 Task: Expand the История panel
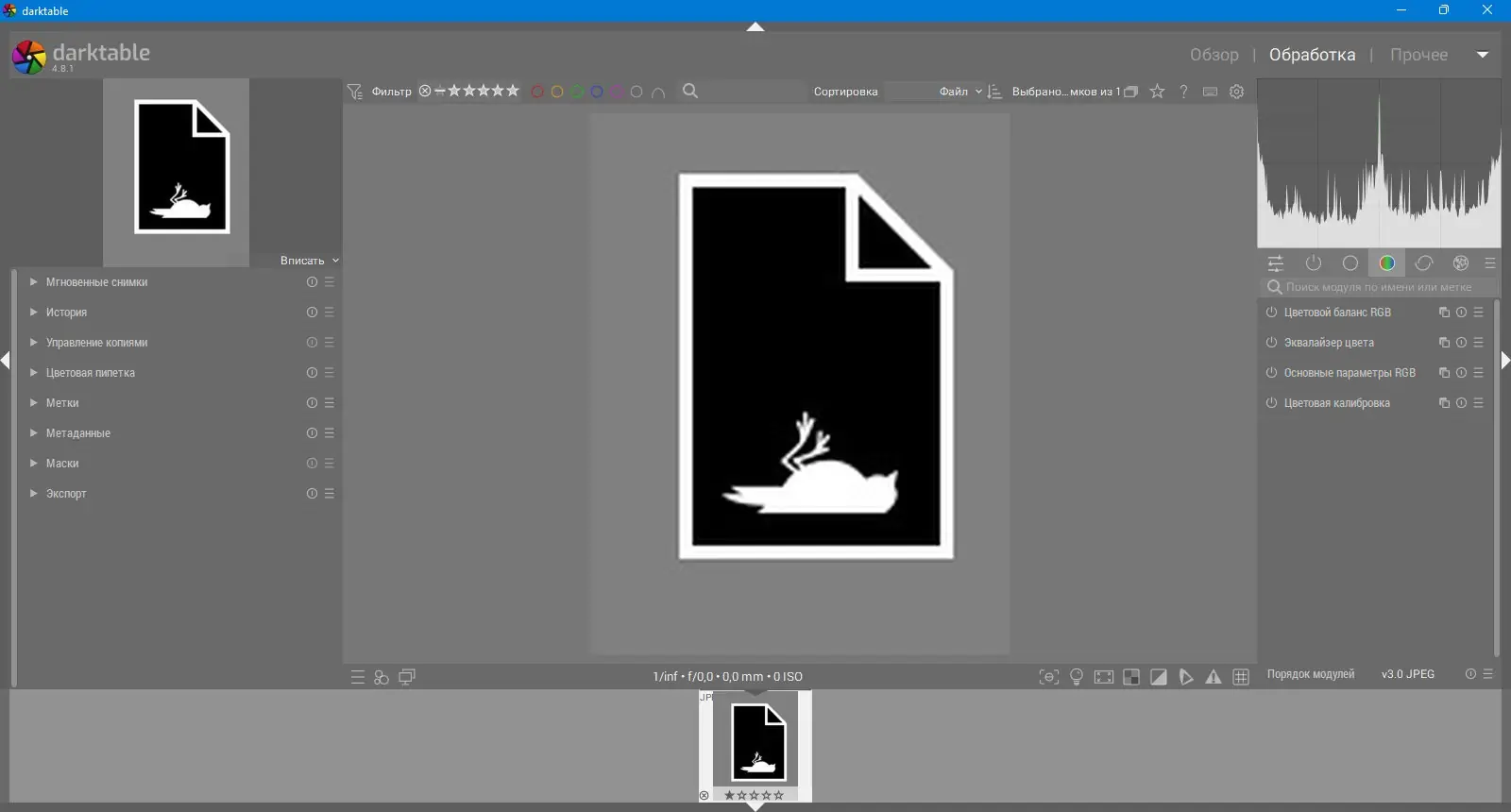click(x=34, y=313)
